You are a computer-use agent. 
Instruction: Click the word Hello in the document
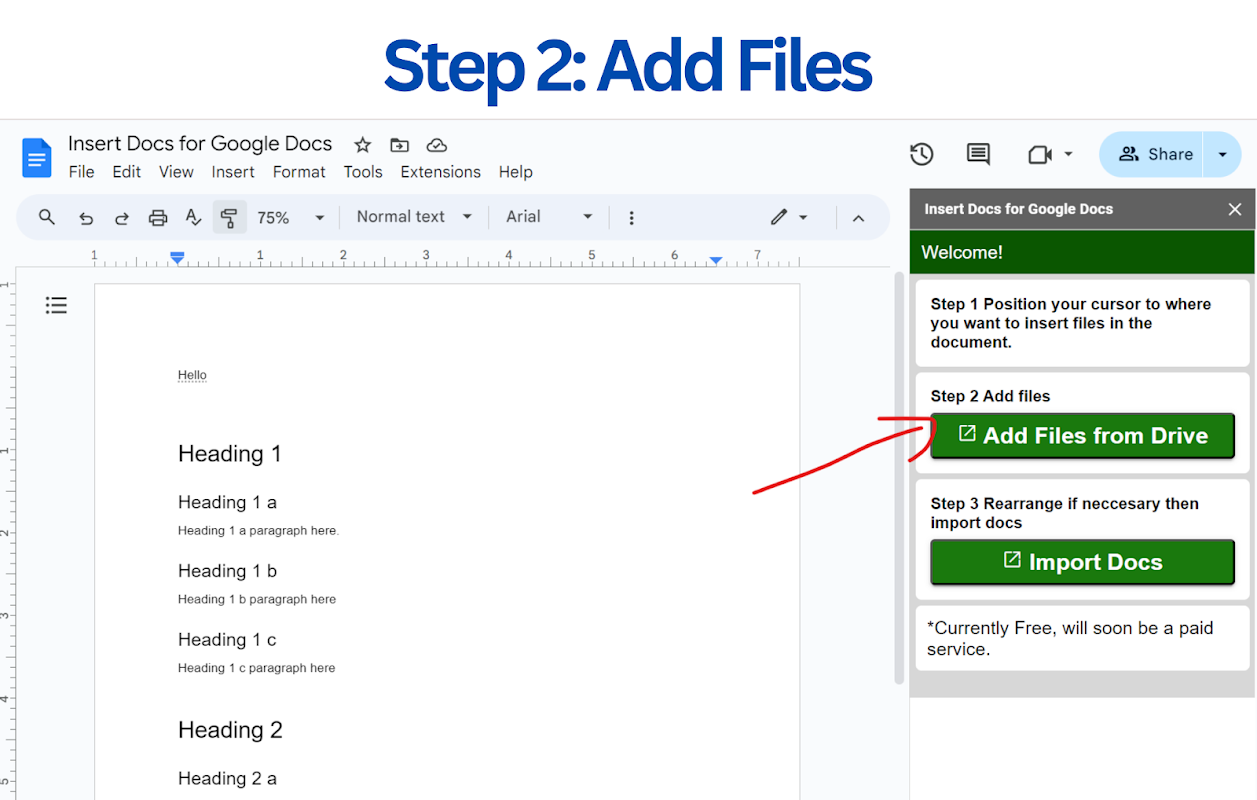coord(192,375)
